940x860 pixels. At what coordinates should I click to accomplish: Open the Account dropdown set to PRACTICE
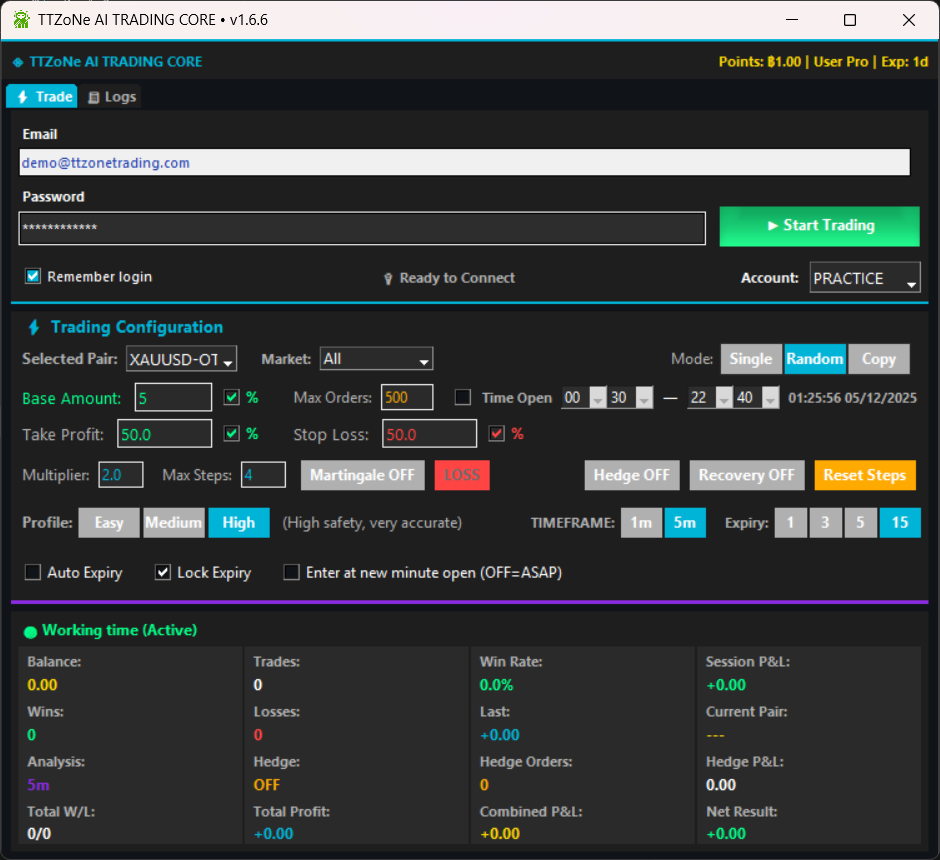point(864,278)
